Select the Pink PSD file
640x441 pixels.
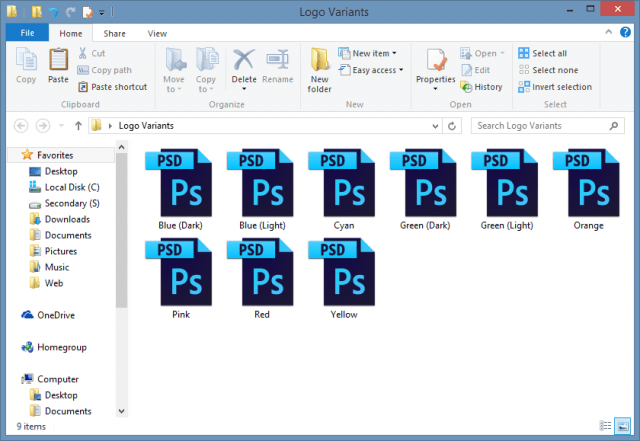coord(180,279)
